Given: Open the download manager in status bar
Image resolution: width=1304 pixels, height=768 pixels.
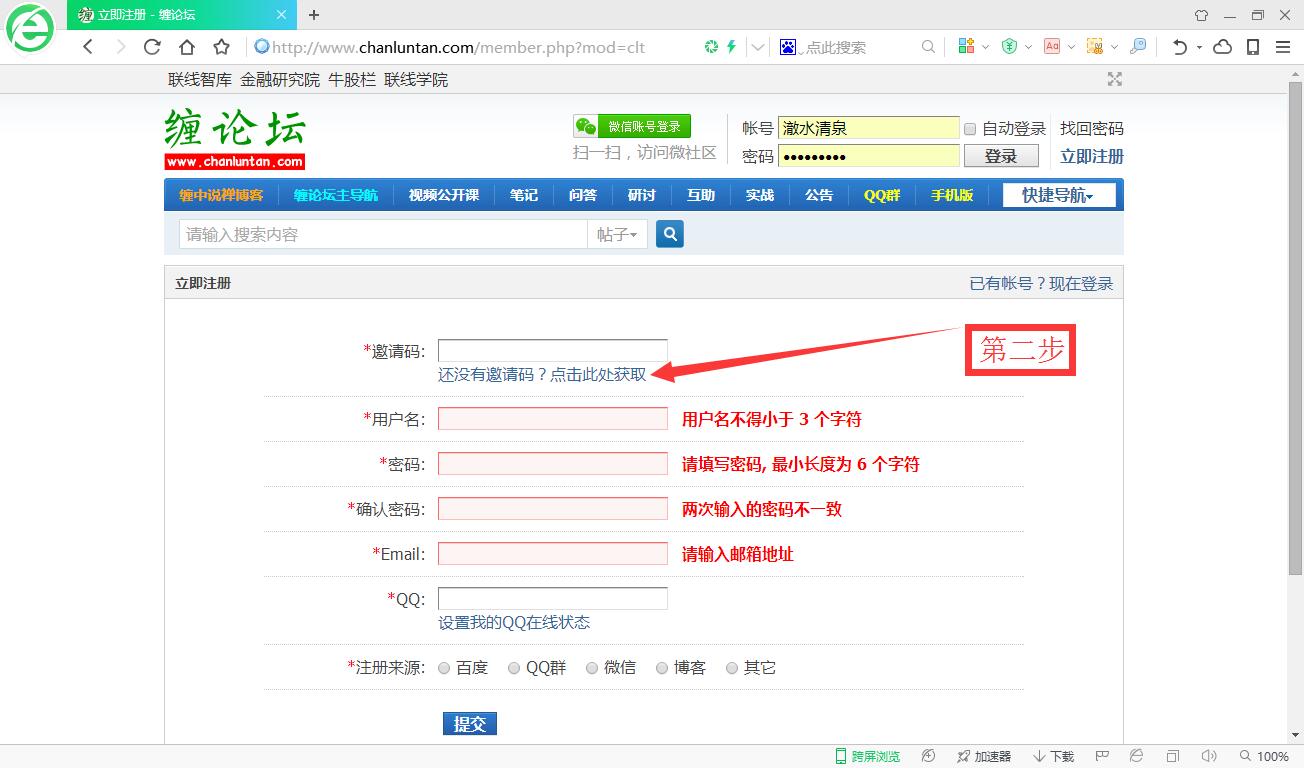Looking at the screenshot, I should pyautogui.click(x=1054, y=756).
